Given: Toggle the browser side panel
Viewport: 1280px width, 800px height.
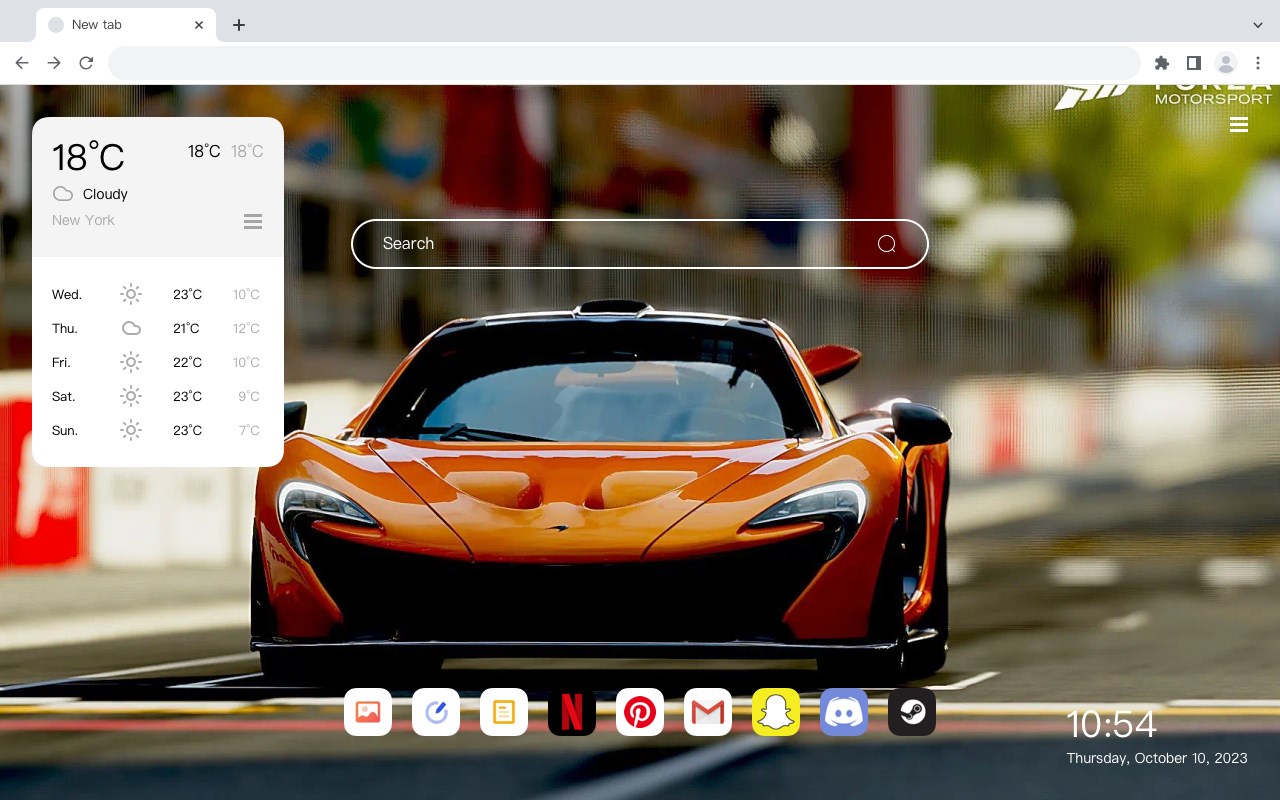Looking at the screenshot, I should coord(1193,63).
